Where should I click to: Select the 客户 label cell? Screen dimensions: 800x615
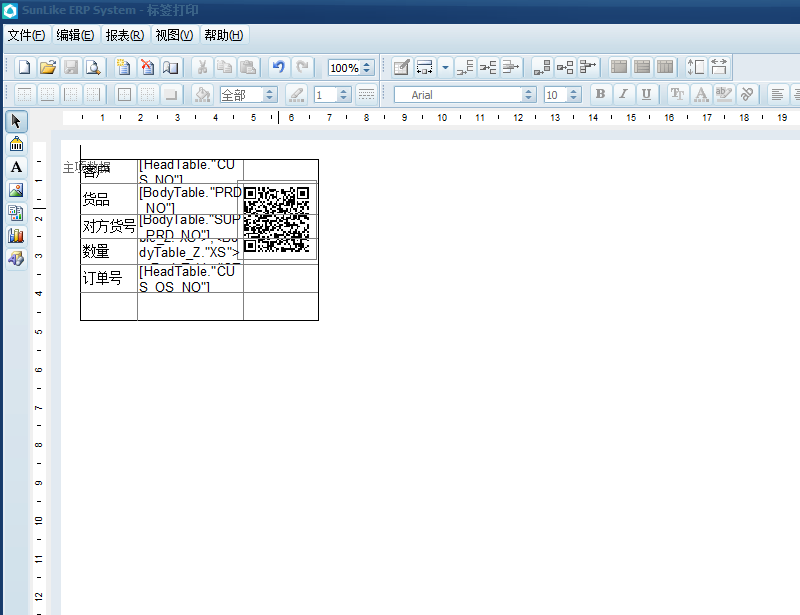[x=109, y=171]
